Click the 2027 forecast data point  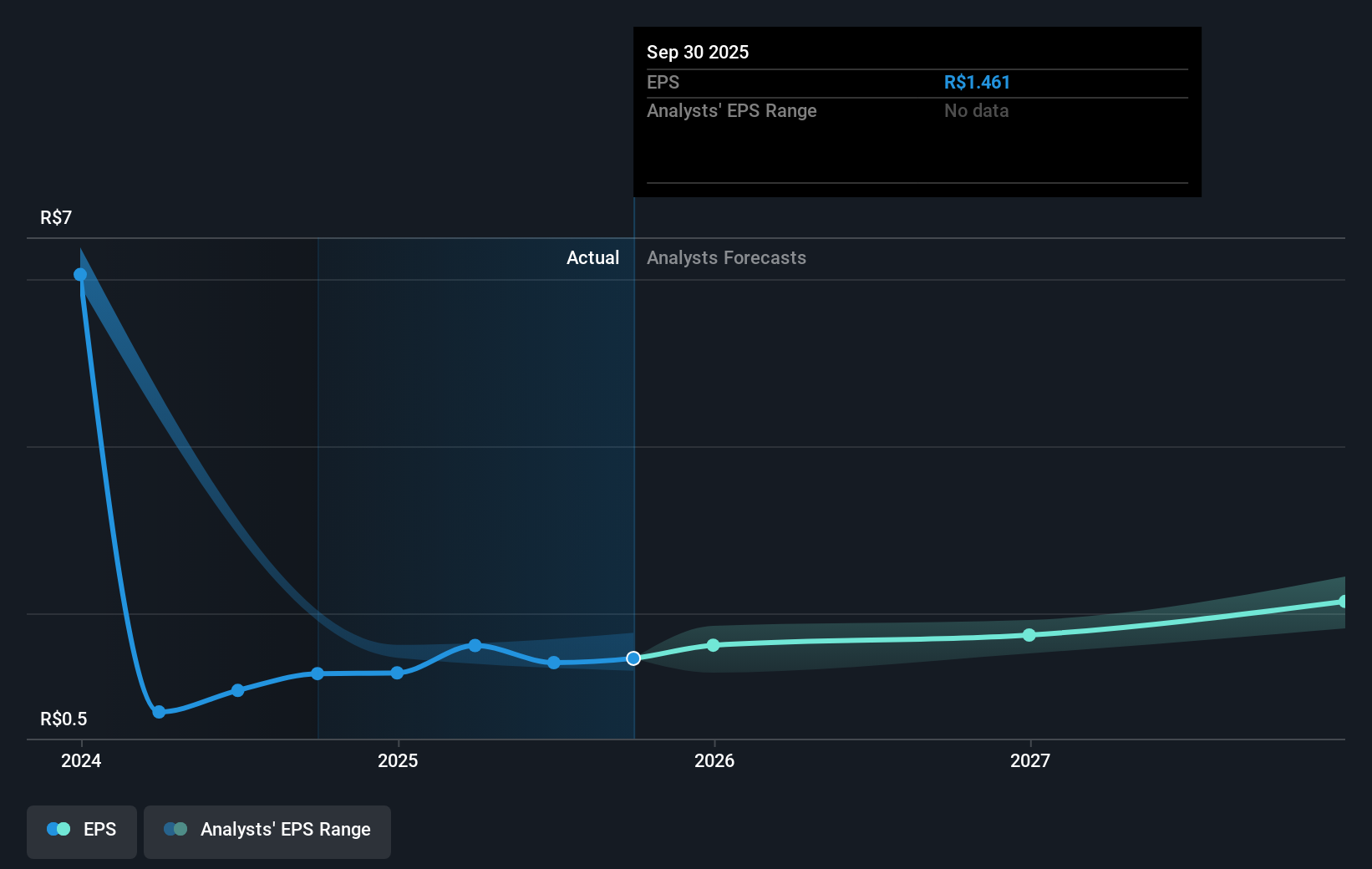[x=1029, y=636]
